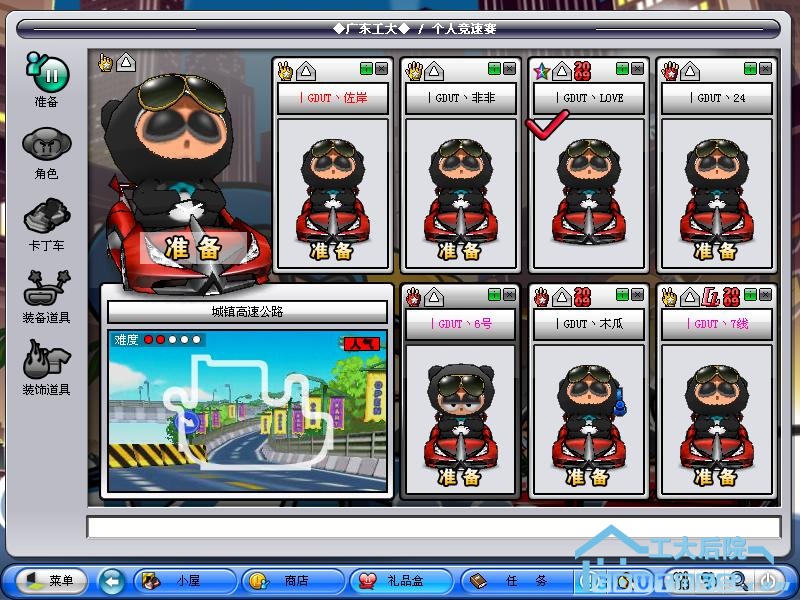Click the blue back arrow in bottom bar
Viewport: 800px width, 600px height.
point(112,580)
